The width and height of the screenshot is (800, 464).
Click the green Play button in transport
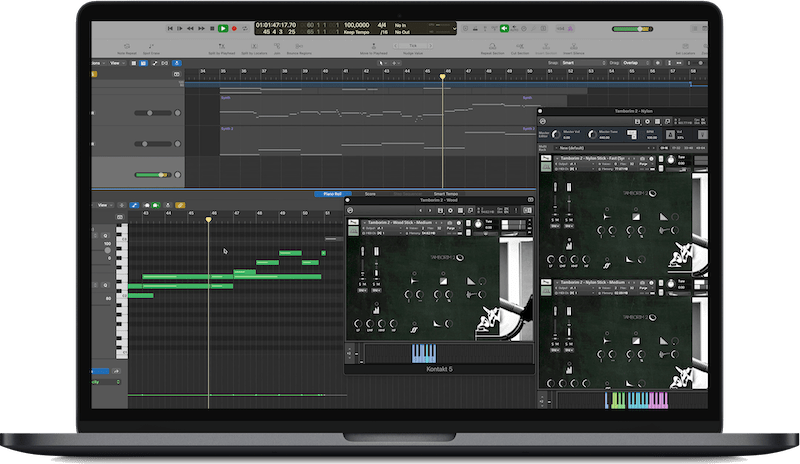coord(223,29)
